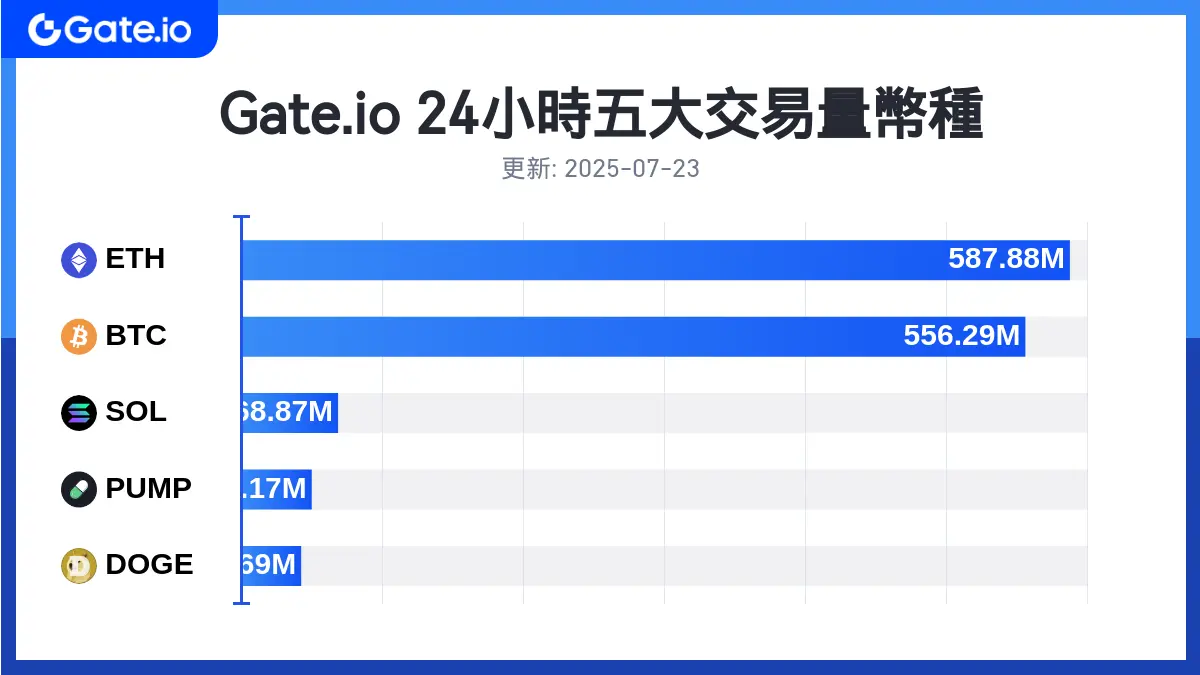The width and height of the screenshot is (1200, 675).
Task: Click the SOL volume bar
Action: click(290, 413)
